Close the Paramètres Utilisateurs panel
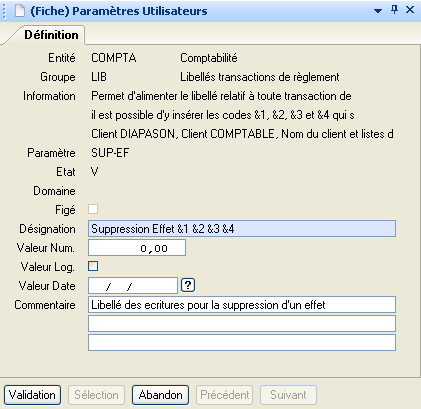Screen dimensions: 421x409 [x=410, y=10]
